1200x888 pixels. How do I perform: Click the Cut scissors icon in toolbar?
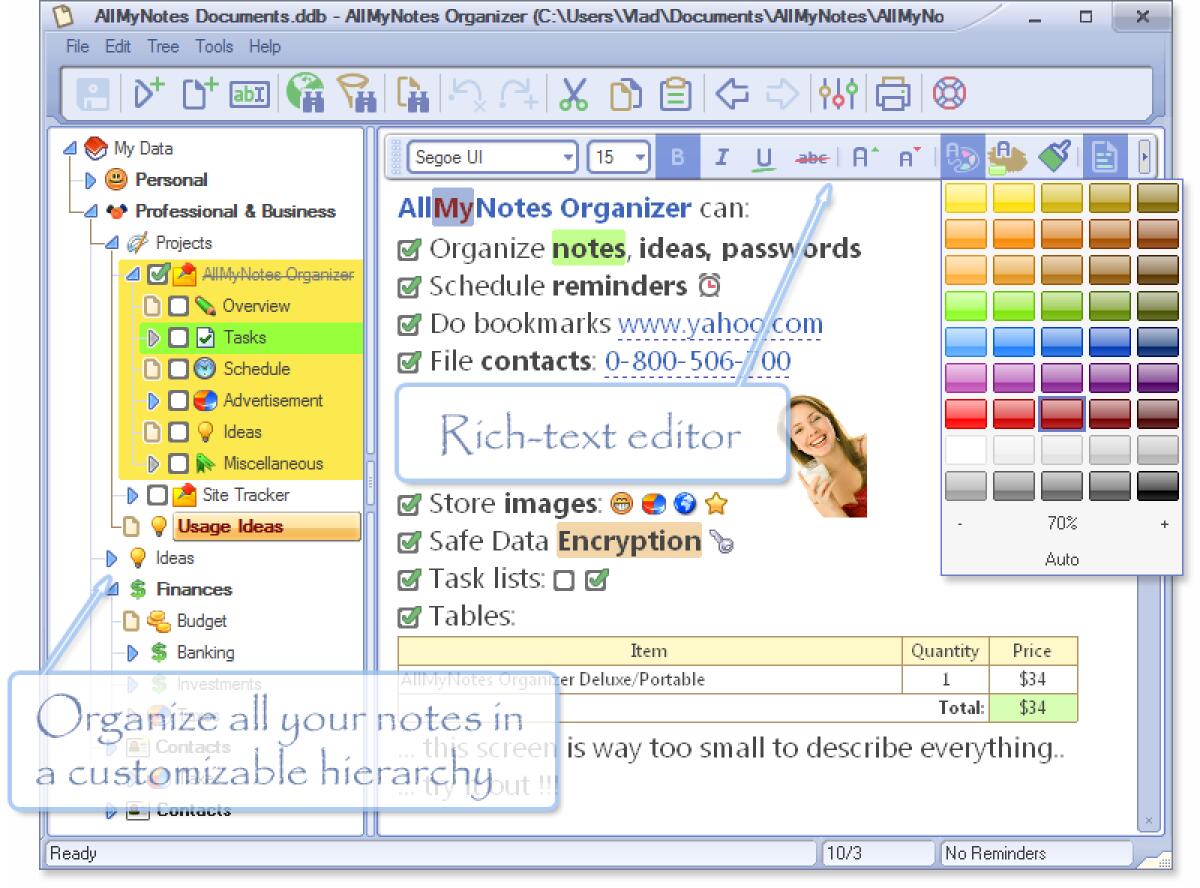point(573,94)
